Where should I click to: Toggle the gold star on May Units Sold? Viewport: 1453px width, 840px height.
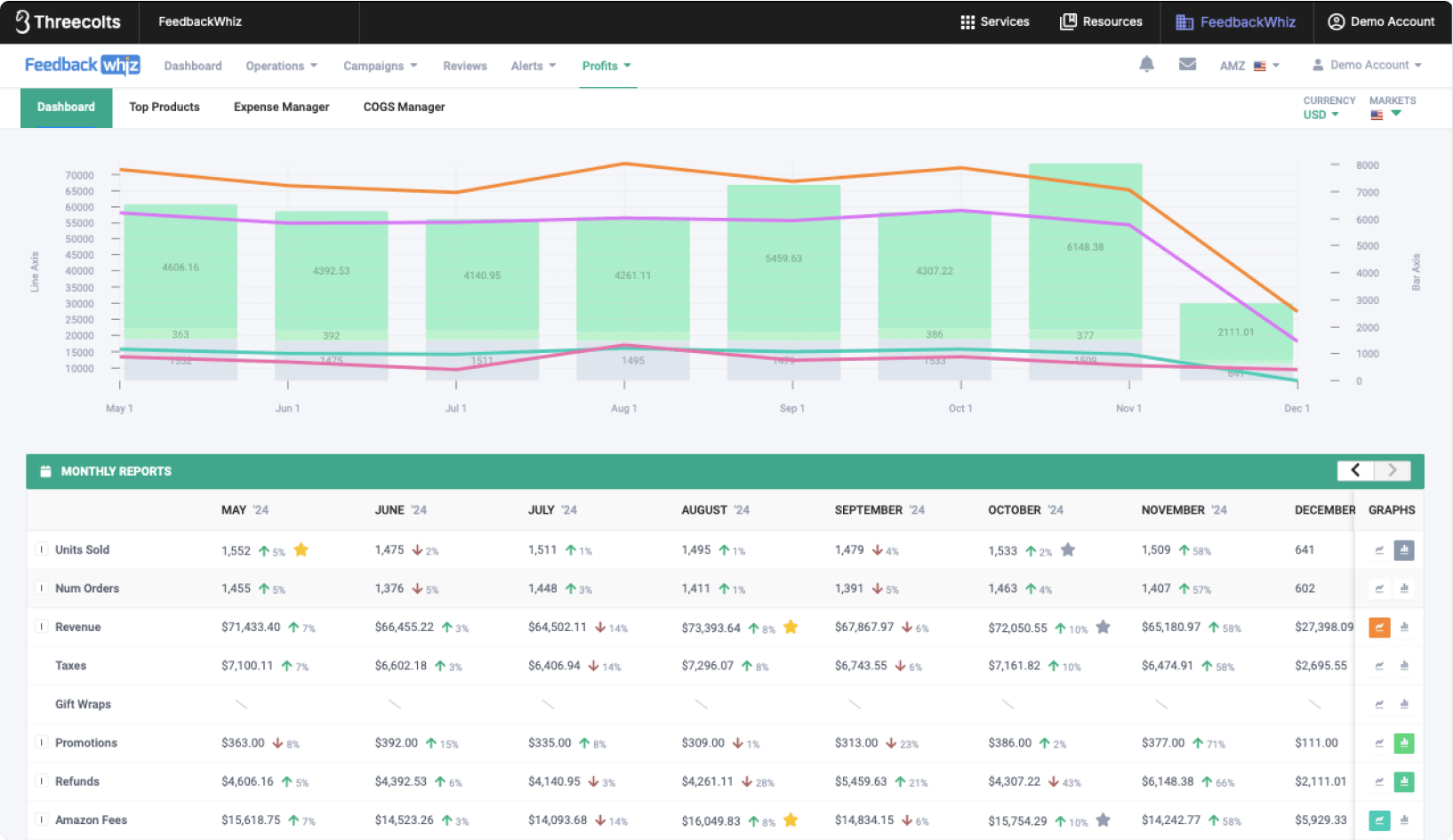point(301,550)
